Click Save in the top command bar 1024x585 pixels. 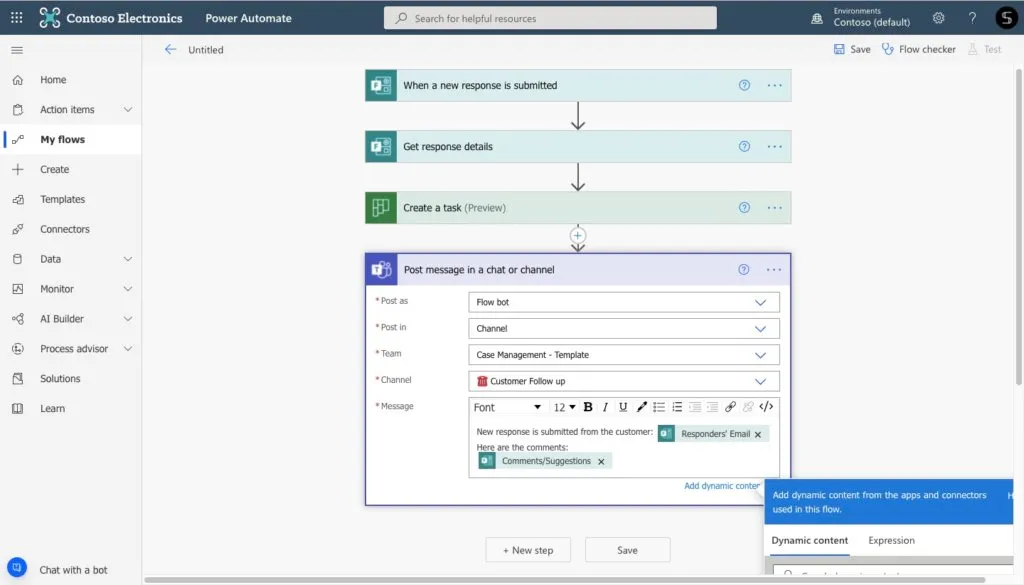pos(852,50)
